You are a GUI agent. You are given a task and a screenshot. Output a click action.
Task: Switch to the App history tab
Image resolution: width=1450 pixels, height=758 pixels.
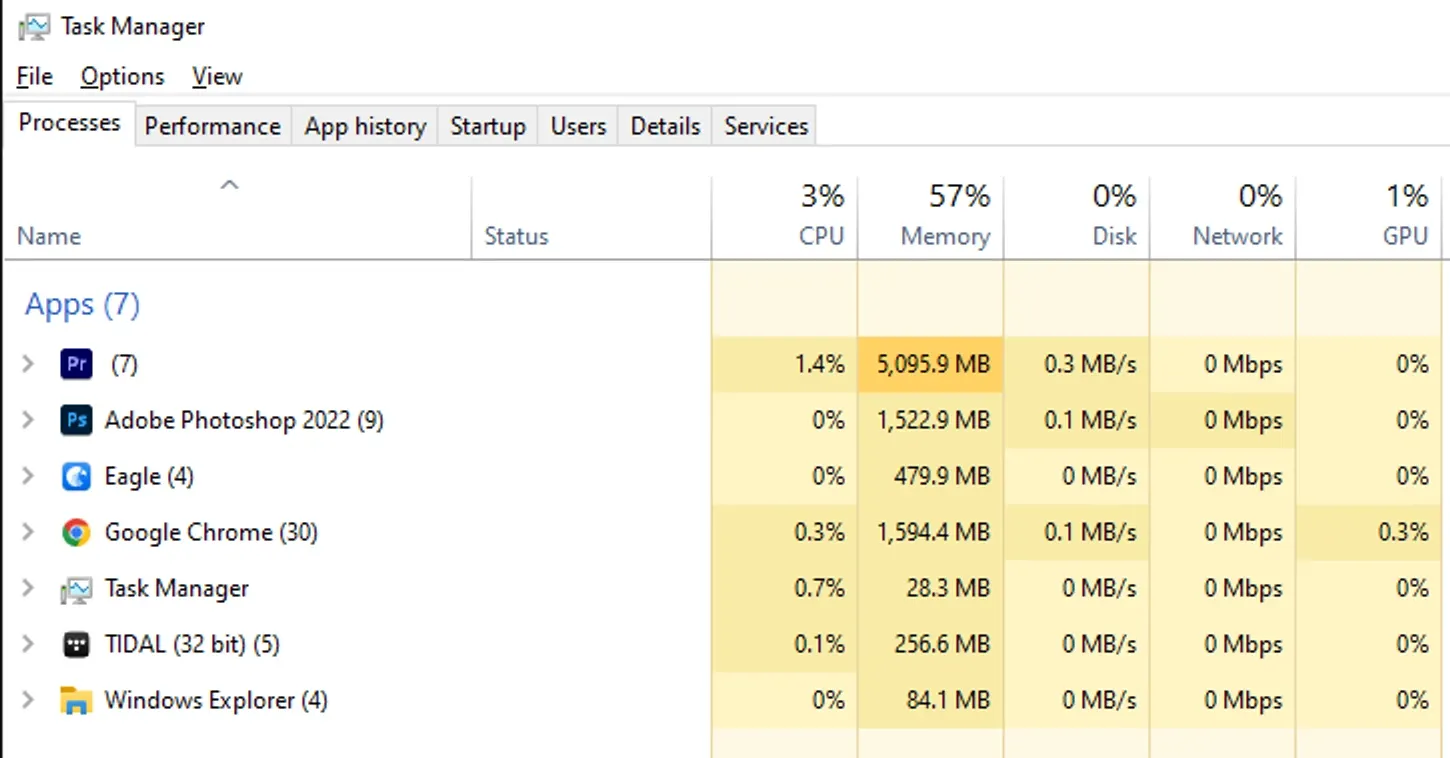coord(365,126)
